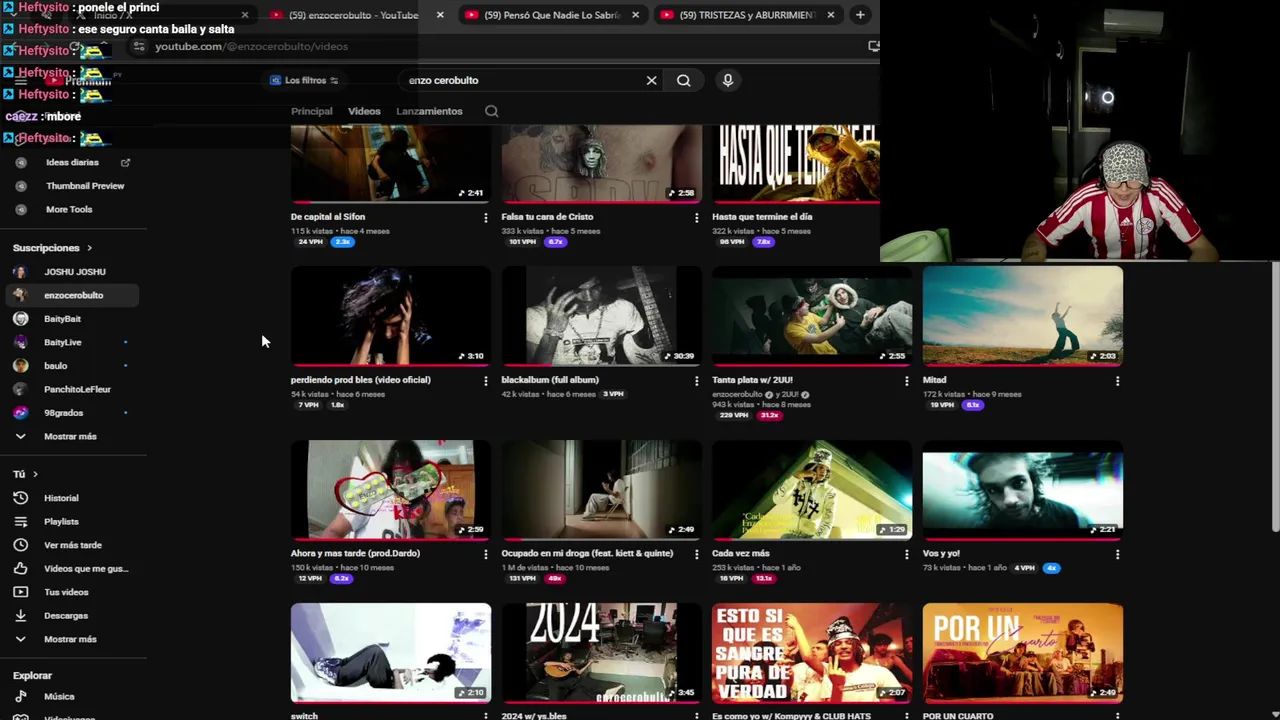Play the Mitad video thumbnail

[x=1022, y=316]
